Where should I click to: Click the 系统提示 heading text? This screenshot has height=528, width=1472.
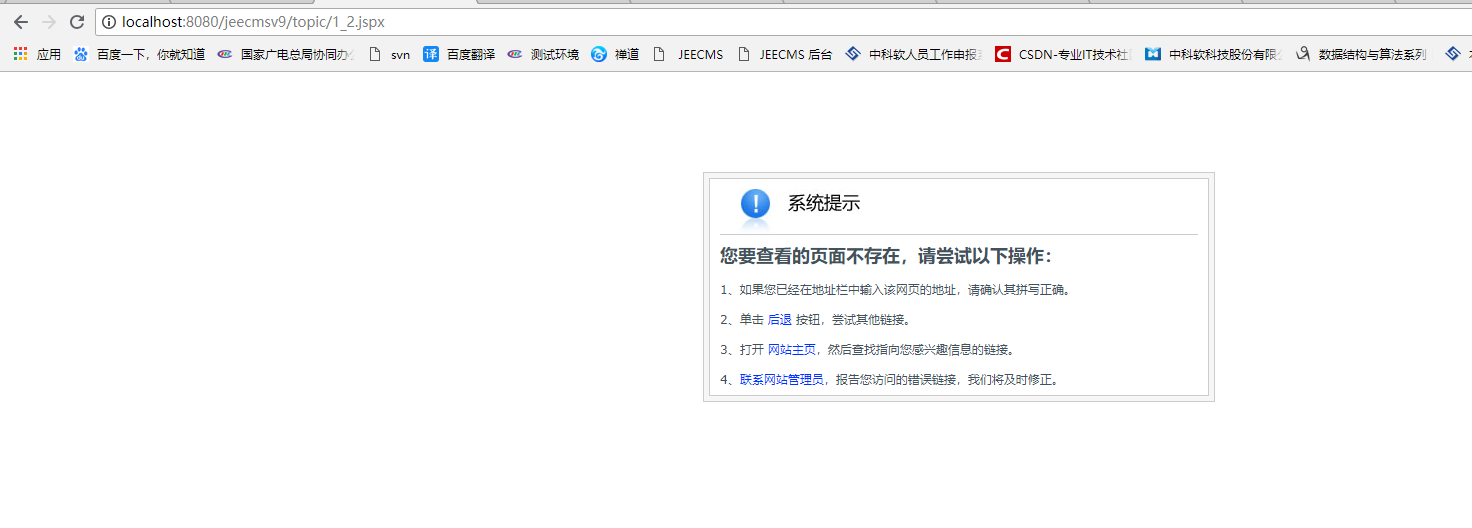pos(824,204)
